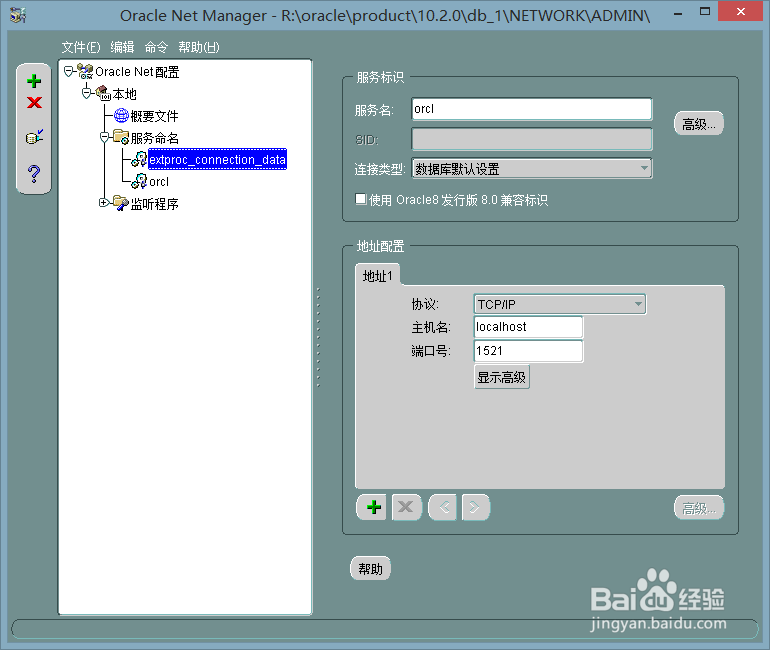Viewport: 770px width, 650px height.
Task: Maximize the Oracle Net Manager window
Action: pyautogui.click(x=705, y=12)
